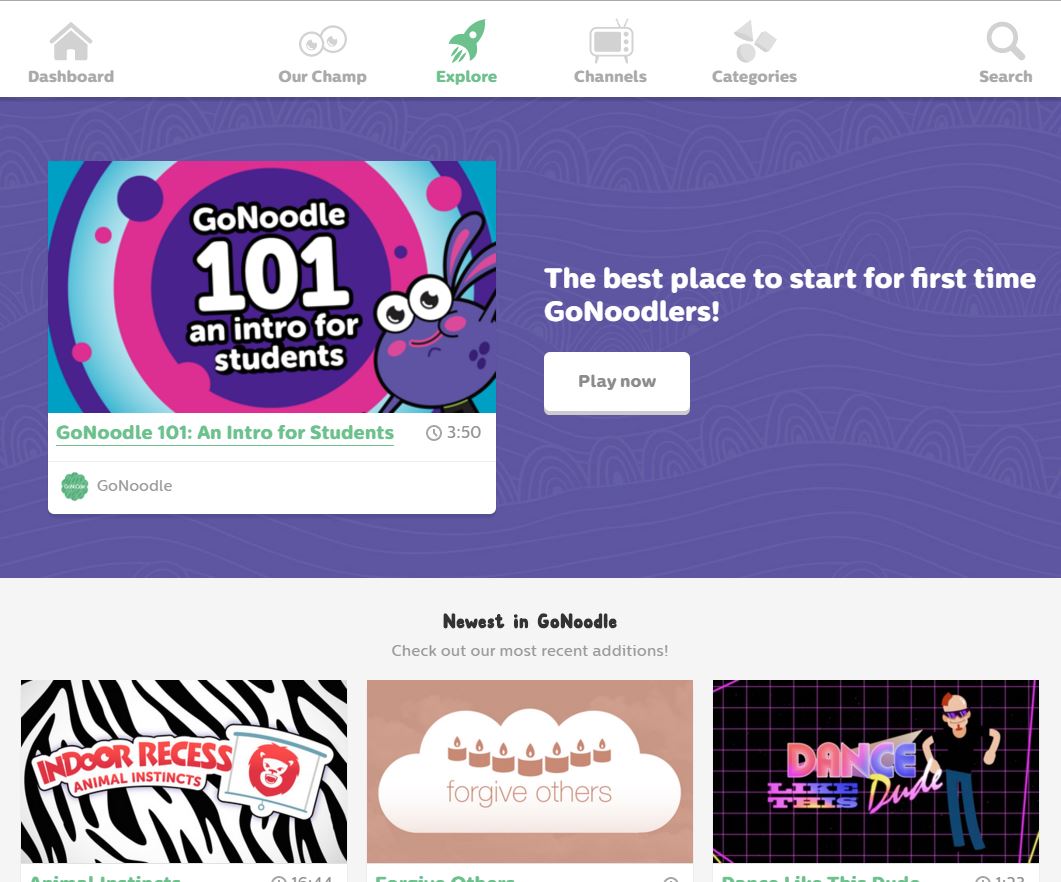Screen dimensions: 1061x882
Task: Open the Indoor Recess Animal Instincts thumbnail
Action: (184, 771)
